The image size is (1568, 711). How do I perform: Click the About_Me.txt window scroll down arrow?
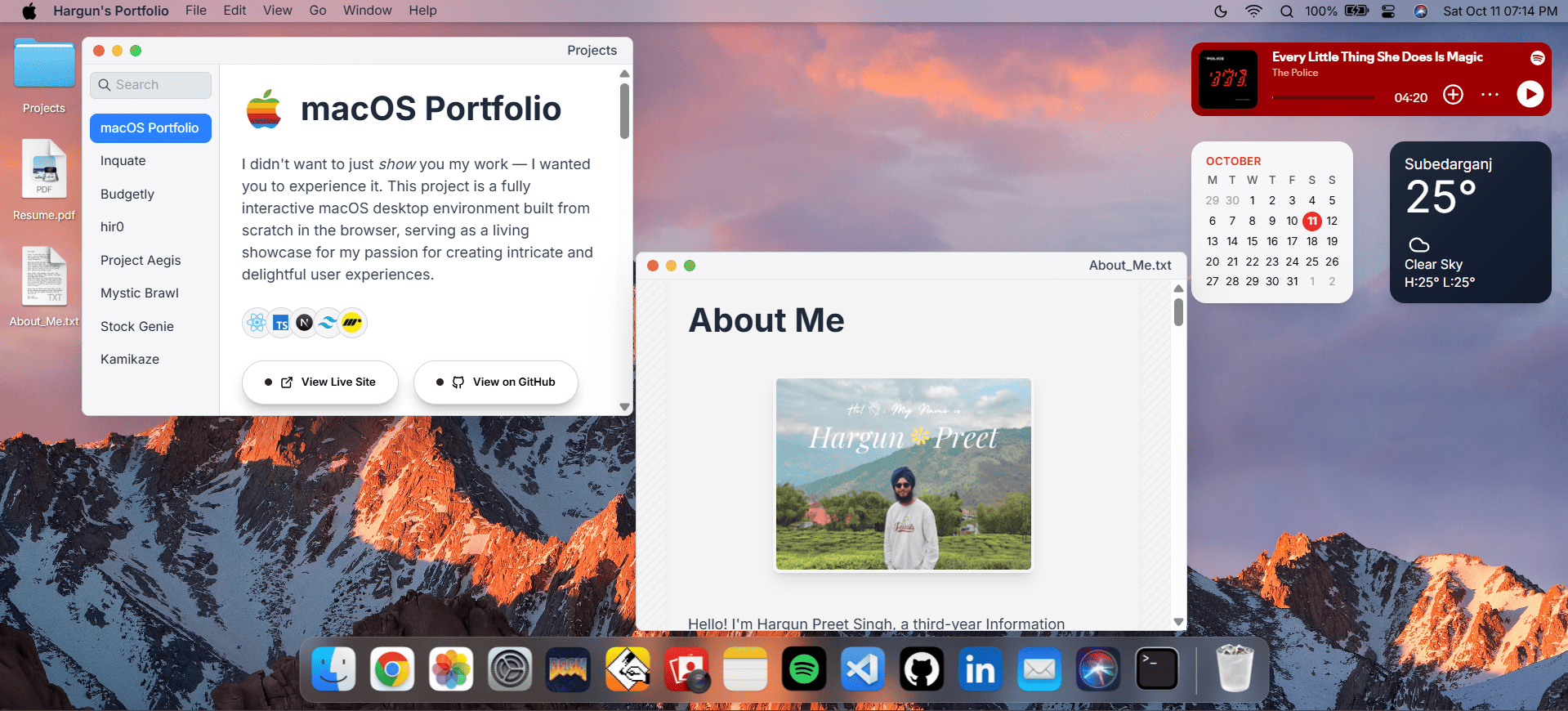click(x=1178, y=621)
